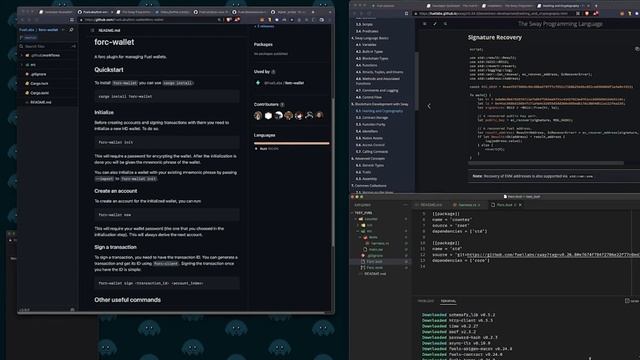The width and height of the screenshot is (640, 360).
Task: Click Packages heading link on GitHub
Action: pyautogui.click(x=263, y=44)
